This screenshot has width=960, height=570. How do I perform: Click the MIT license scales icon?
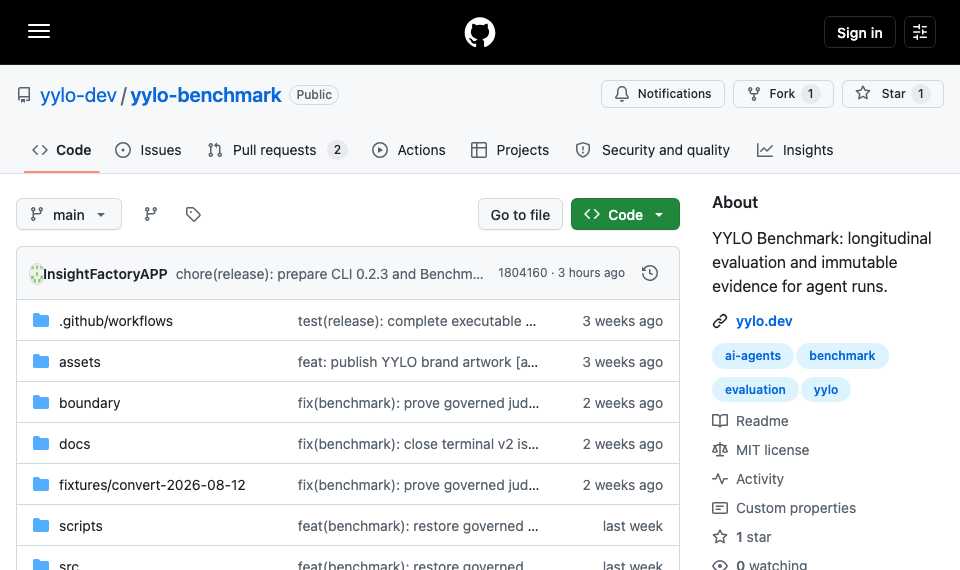(720, 450)
